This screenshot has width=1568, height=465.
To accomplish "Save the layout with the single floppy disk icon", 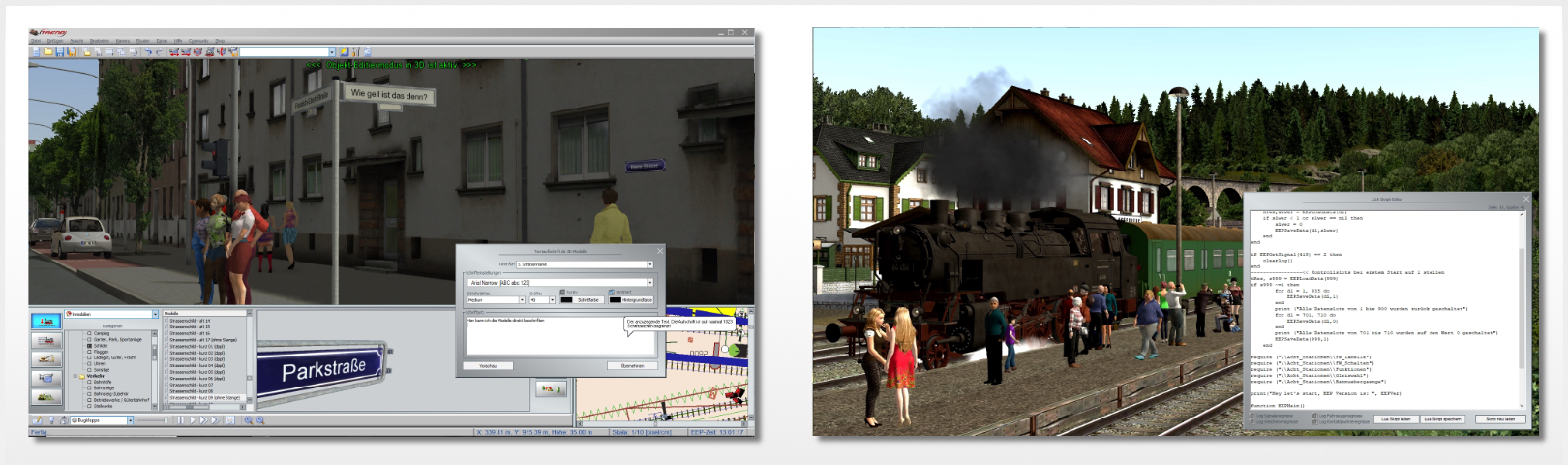I will tap(60, 52).
